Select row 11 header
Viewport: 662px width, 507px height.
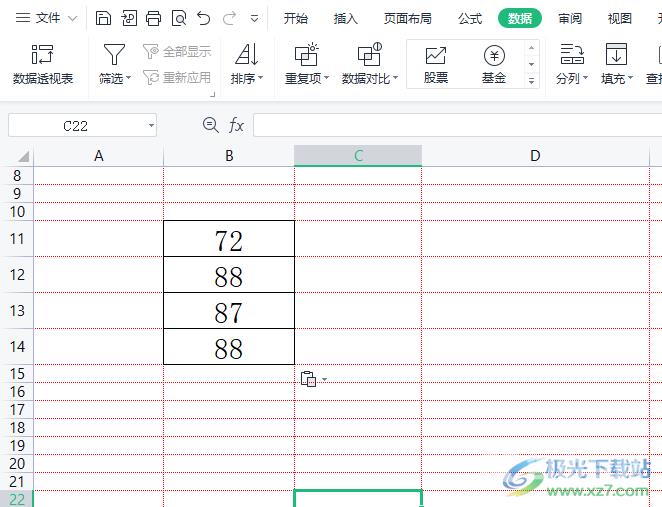17,239
